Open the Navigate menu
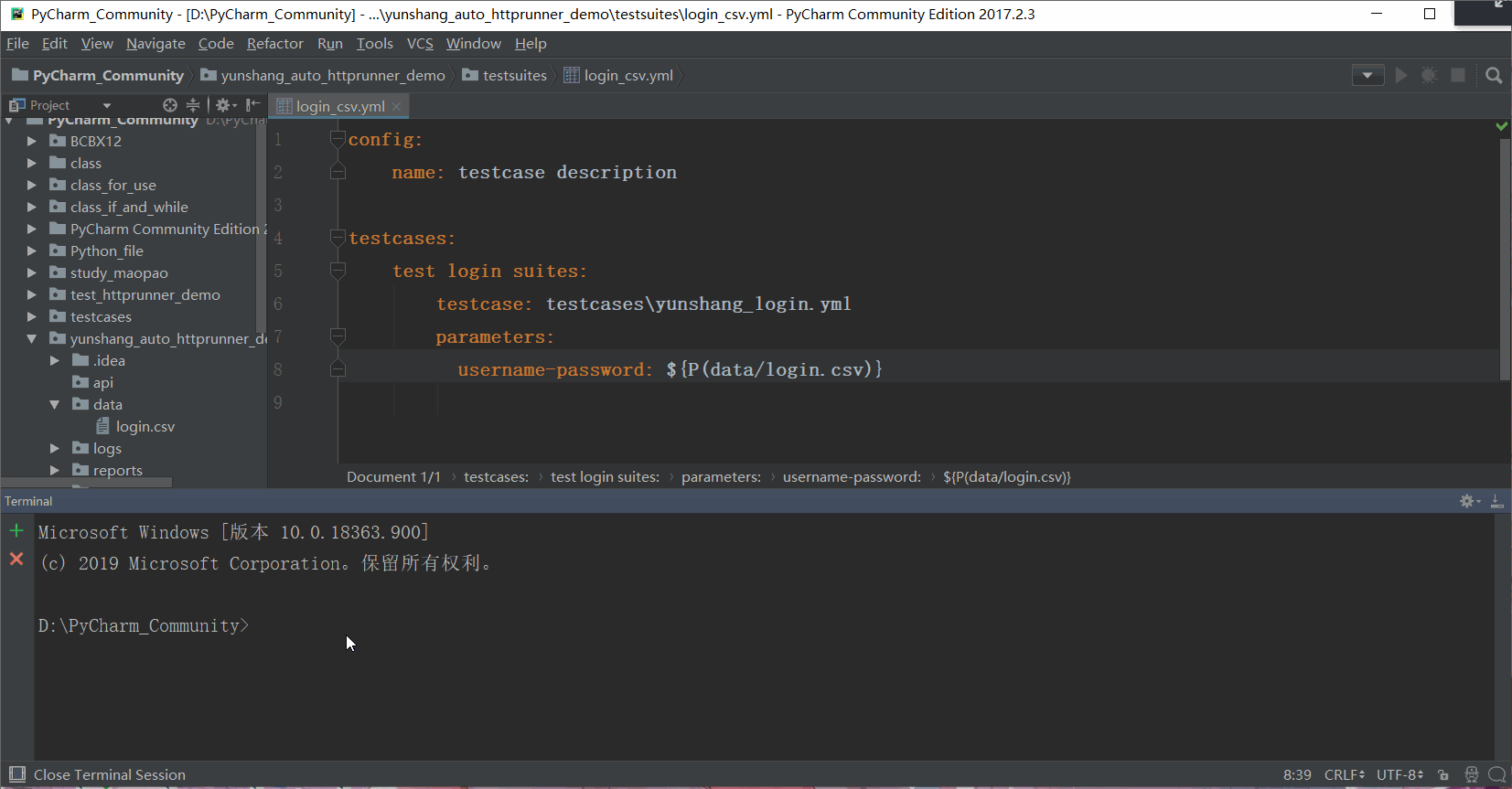1512x789 pixels. pos(155,44)
